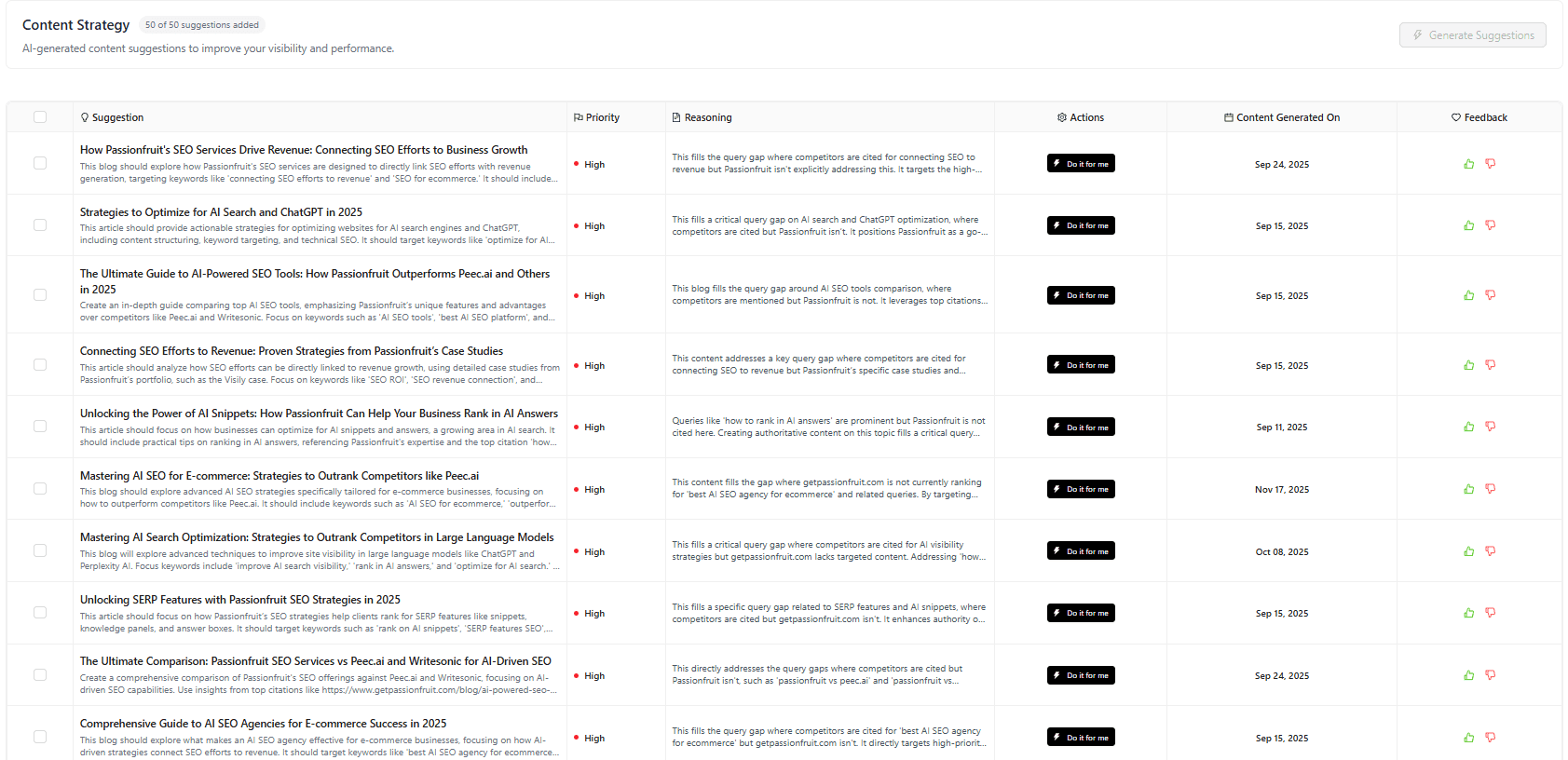Dislike 'The Ultimate Comparison: Passionfruit SEO Services' suggestion
1568x760 pixels.
tap(1491, 675)
